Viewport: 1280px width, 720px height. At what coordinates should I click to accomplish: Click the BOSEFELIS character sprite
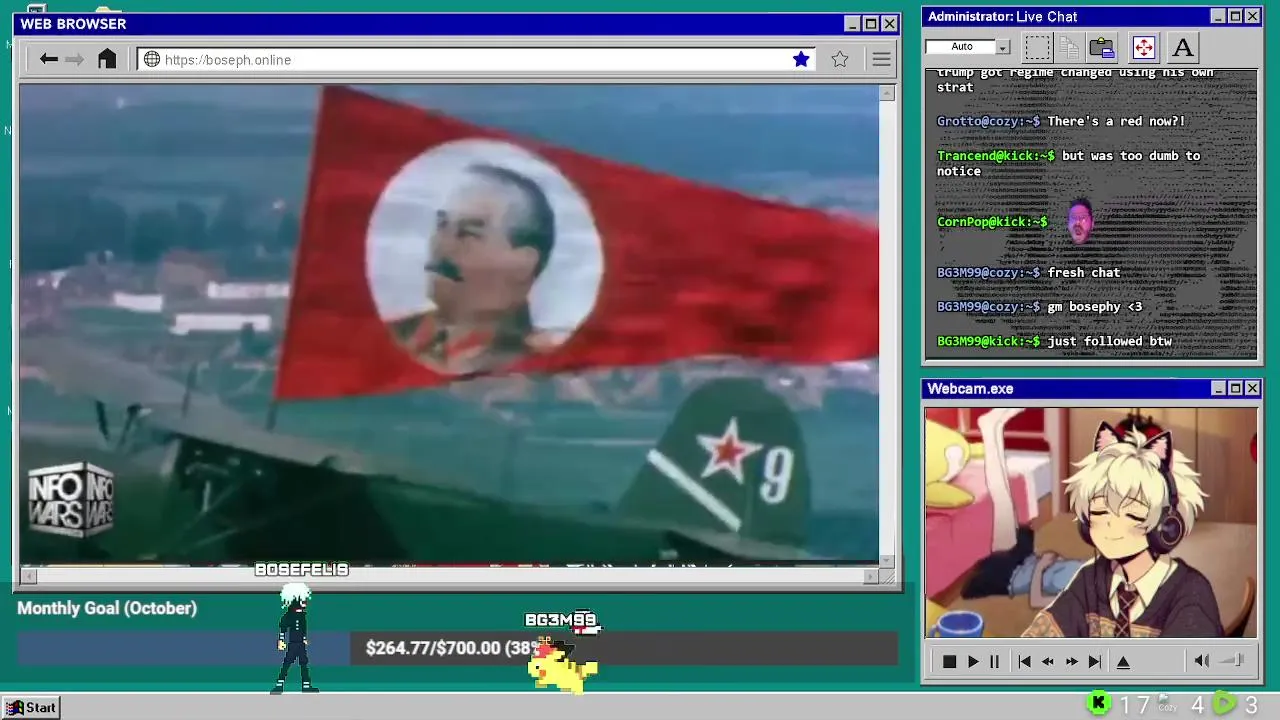[x=296, y=638]
